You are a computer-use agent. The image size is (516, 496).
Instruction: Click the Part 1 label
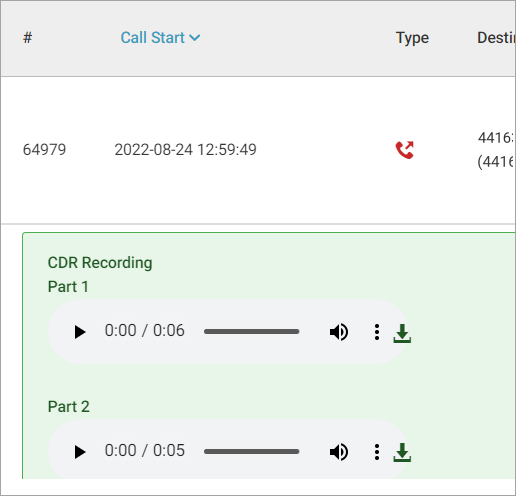(68, 287)
